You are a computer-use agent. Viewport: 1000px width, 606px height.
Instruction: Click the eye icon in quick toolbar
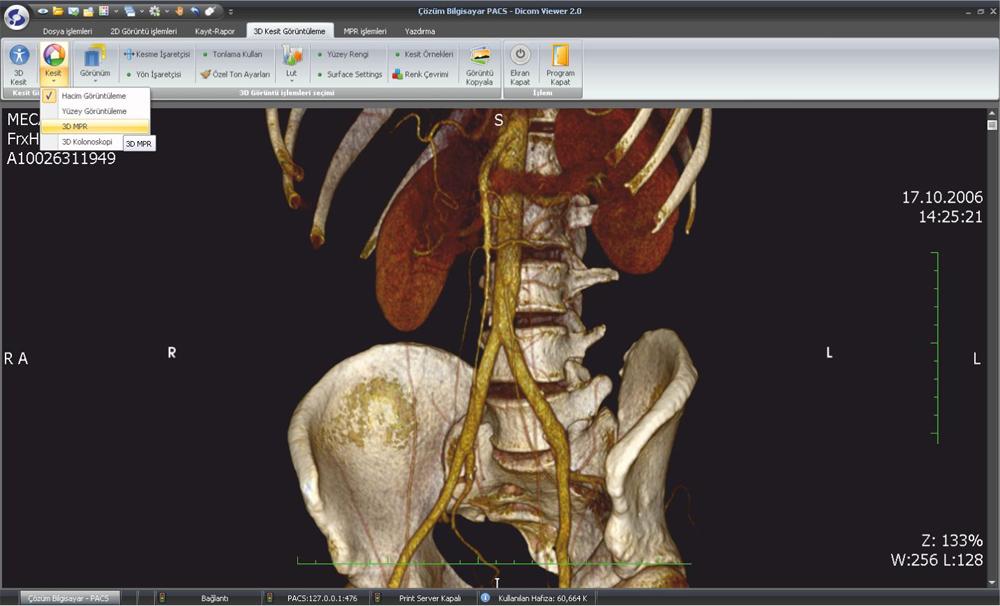(43, 11)
